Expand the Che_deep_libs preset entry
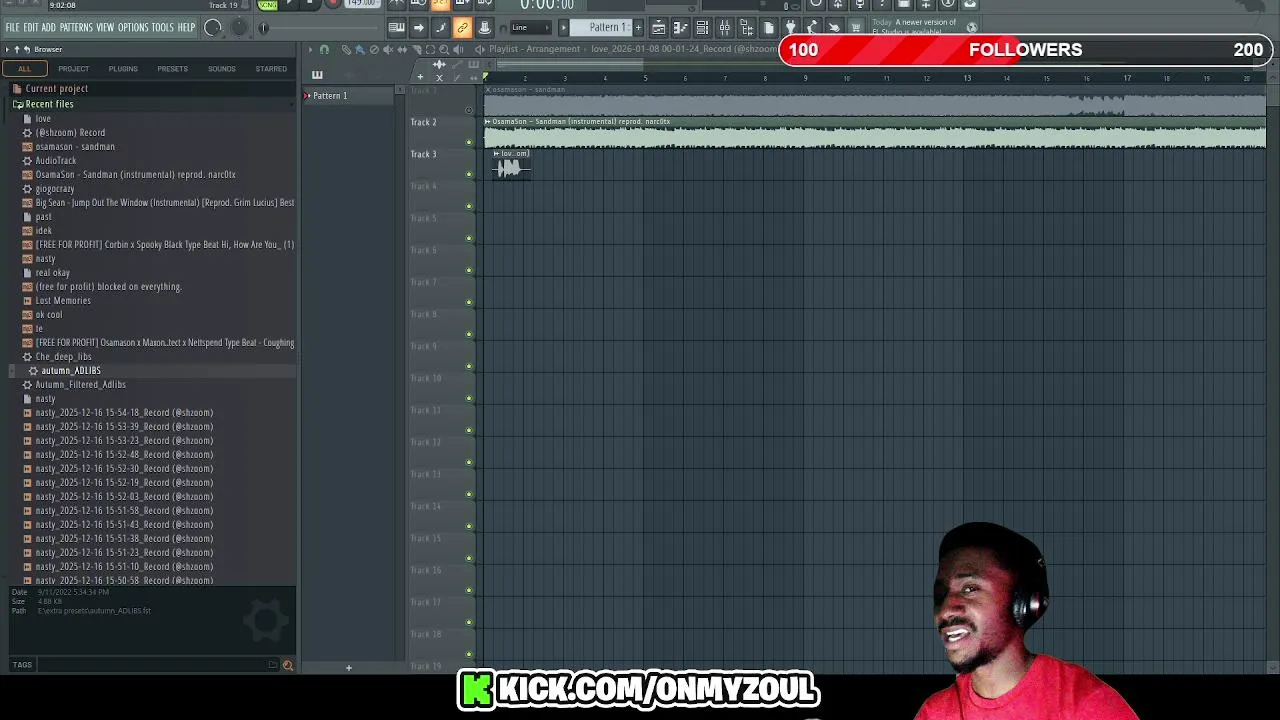1280x720 pixels. click(63, 356)
